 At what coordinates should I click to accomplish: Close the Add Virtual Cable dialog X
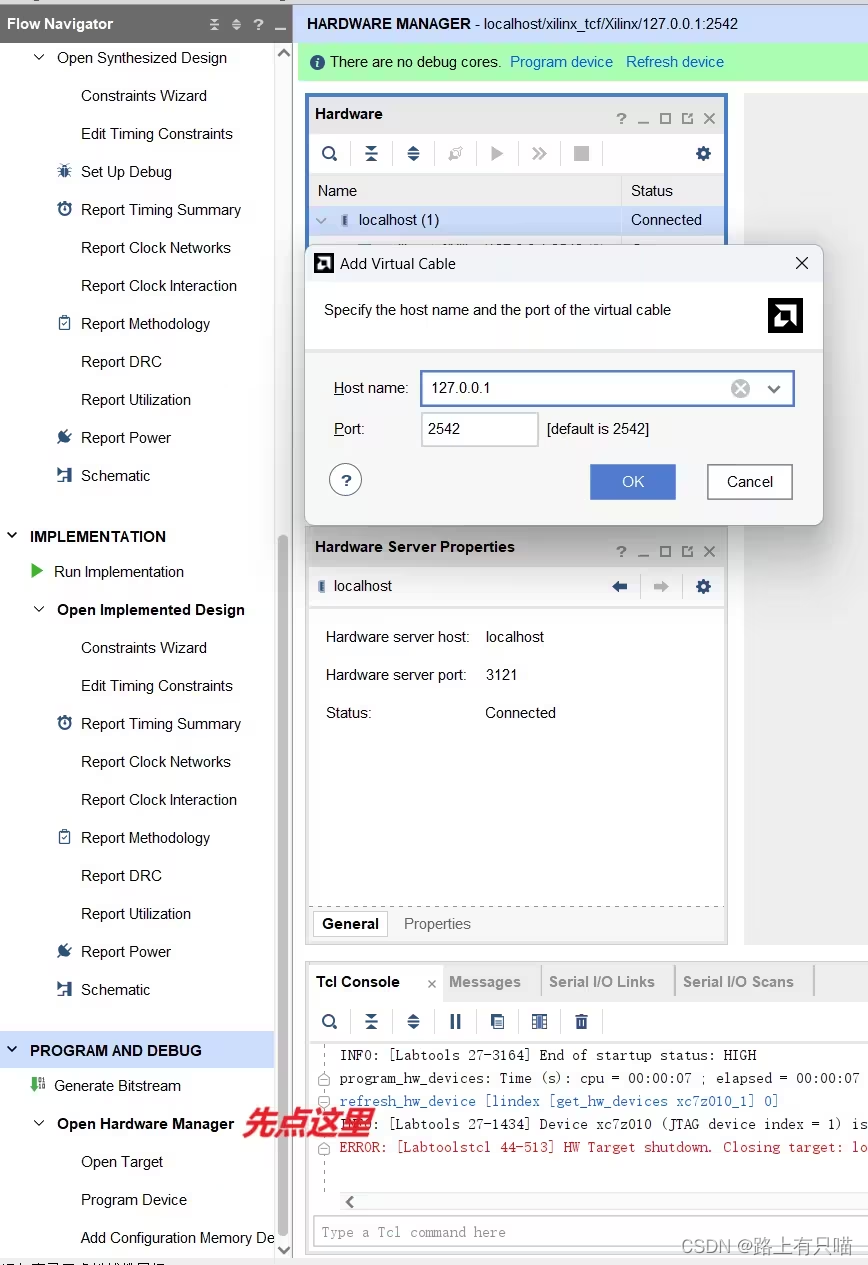tap(801, 263)
